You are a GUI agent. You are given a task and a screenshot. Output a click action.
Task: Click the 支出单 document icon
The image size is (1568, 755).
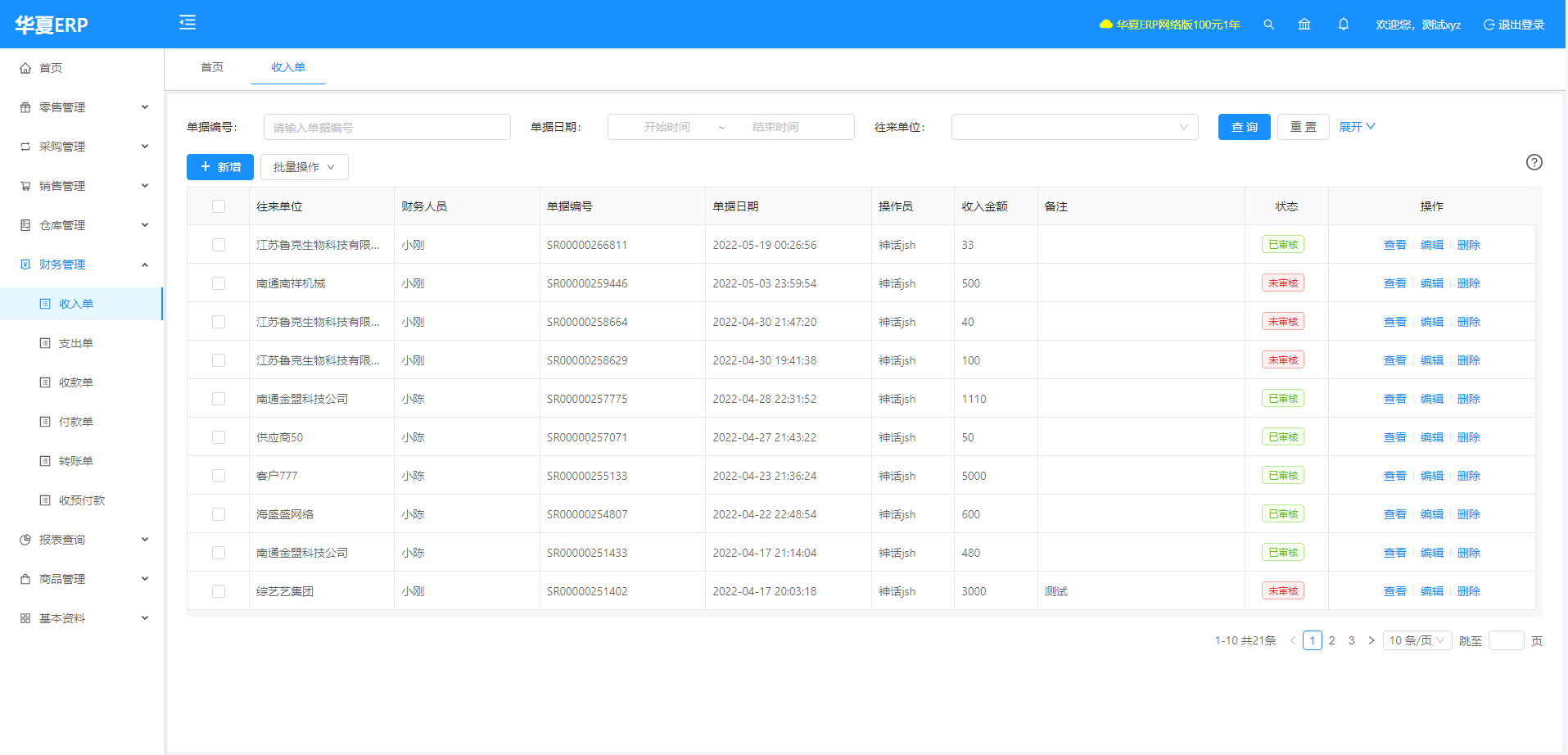tap(45, 343)
